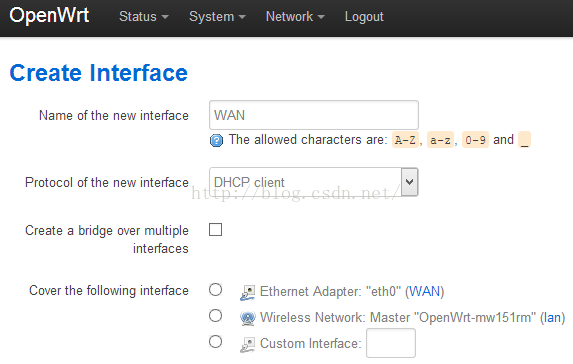This screenshot has height=364, width=573.
Task: Open the protocol dropdown showing DHCP client
Action: (x=314, y=182)
